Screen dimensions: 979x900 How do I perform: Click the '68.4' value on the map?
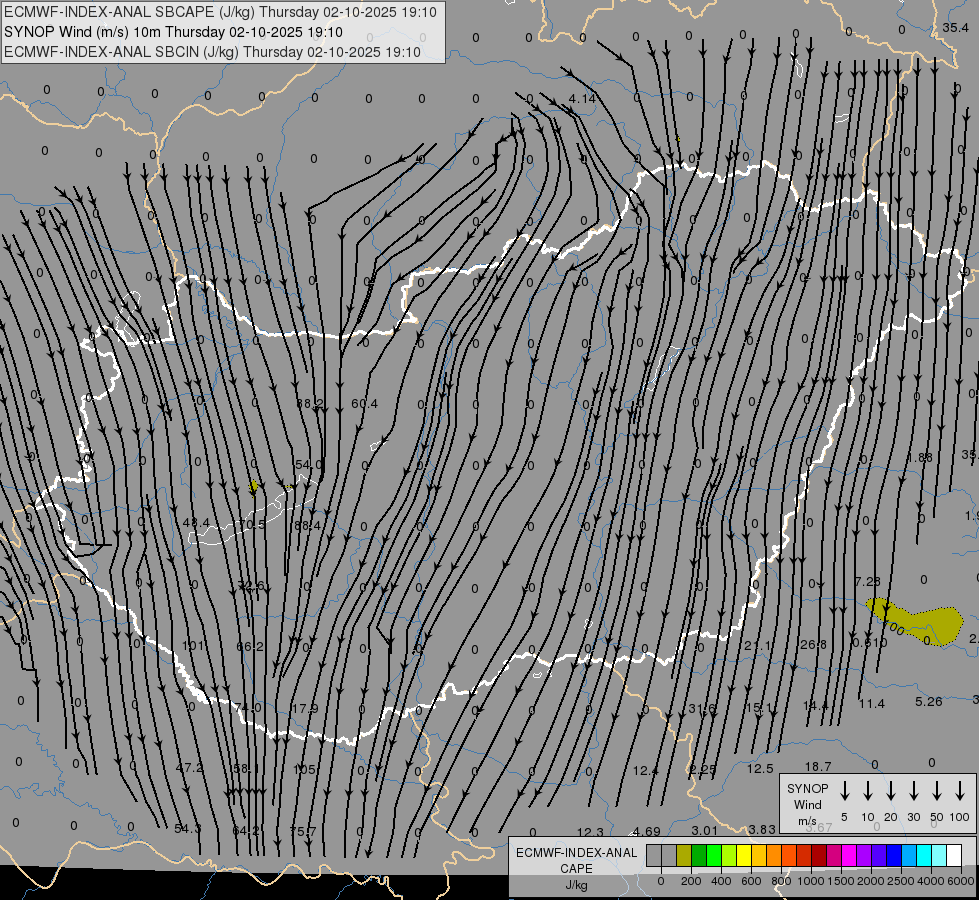(x=307, y=526)
